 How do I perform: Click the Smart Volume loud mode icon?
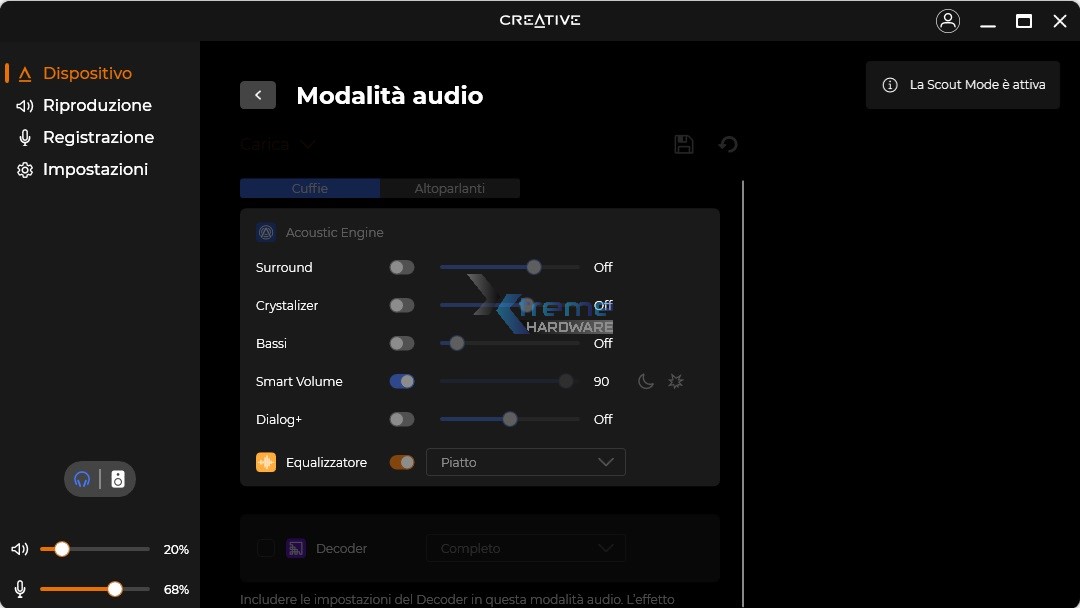[x=676, y=381]
